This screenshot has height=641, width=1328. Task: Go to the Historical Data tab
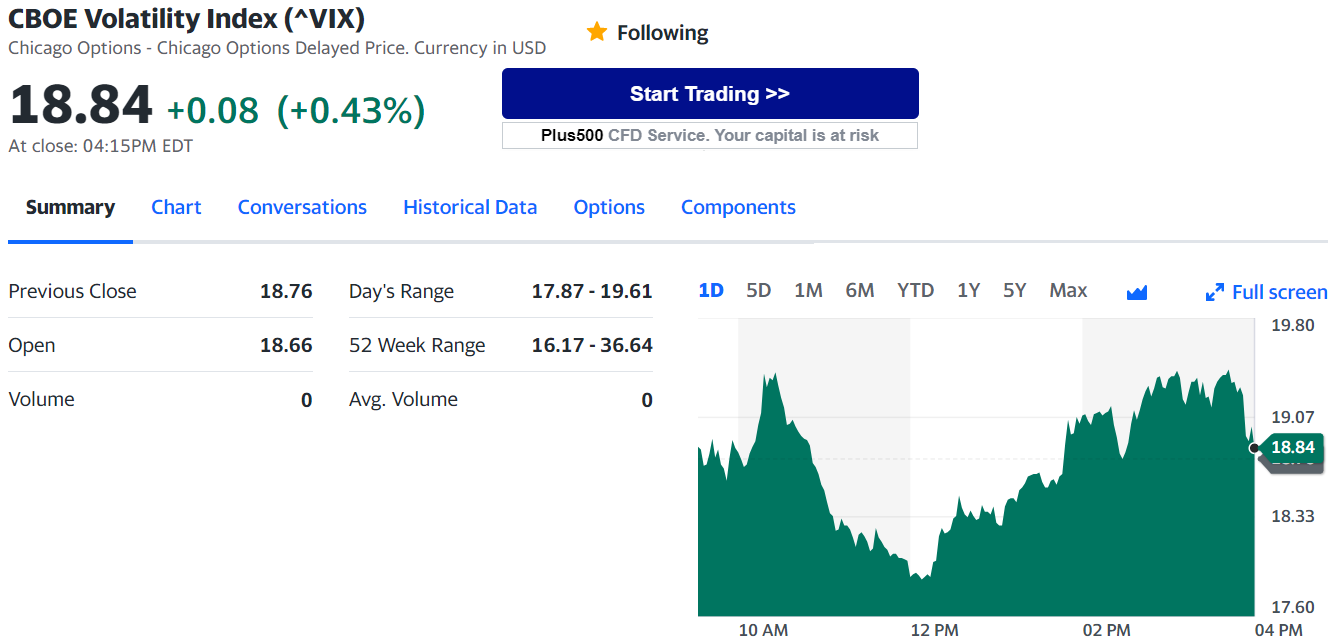(470, 207)
